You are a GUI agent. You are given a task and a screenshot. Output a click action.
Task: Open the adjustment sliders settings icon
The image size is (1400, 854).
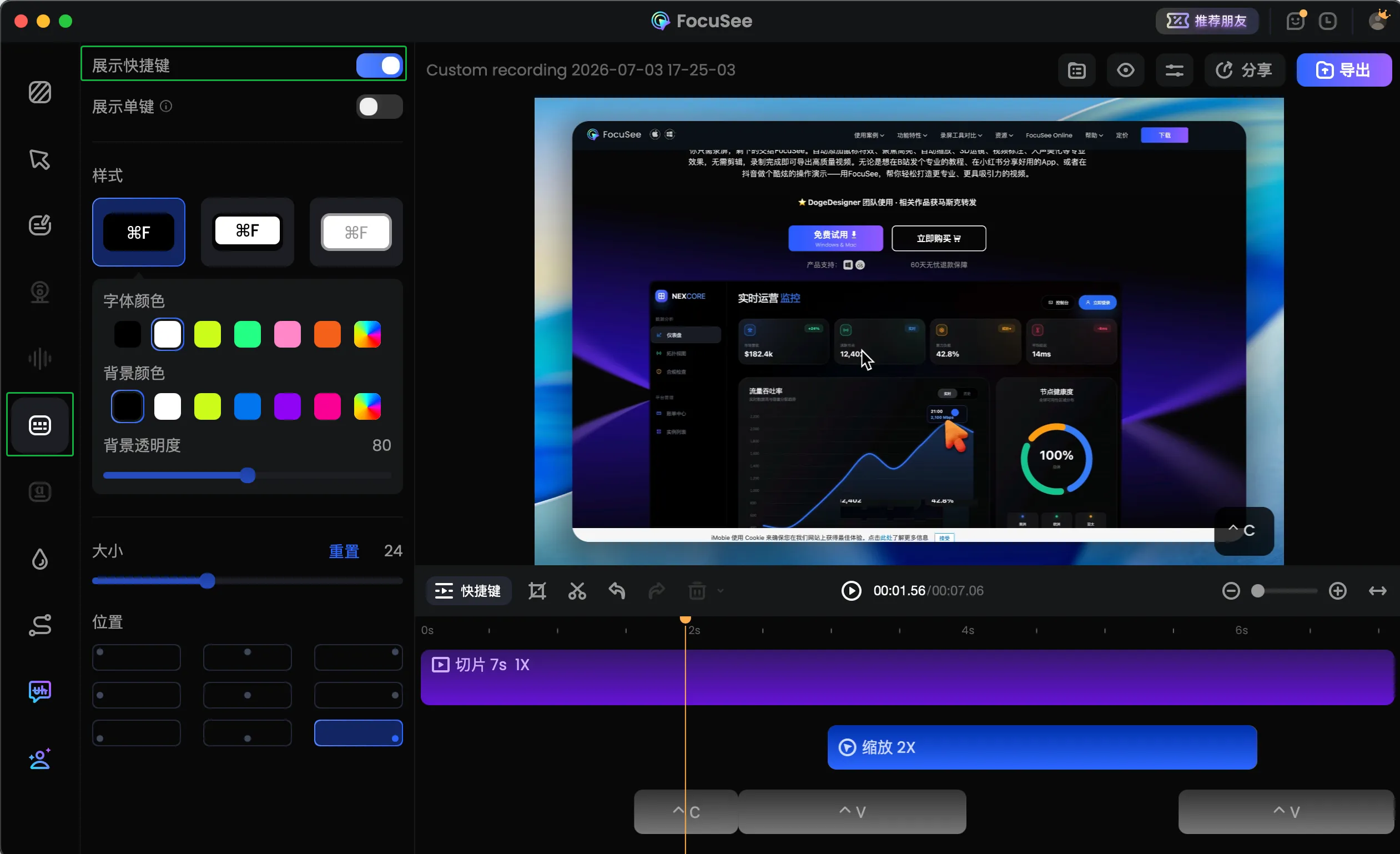pos(1175,70)
